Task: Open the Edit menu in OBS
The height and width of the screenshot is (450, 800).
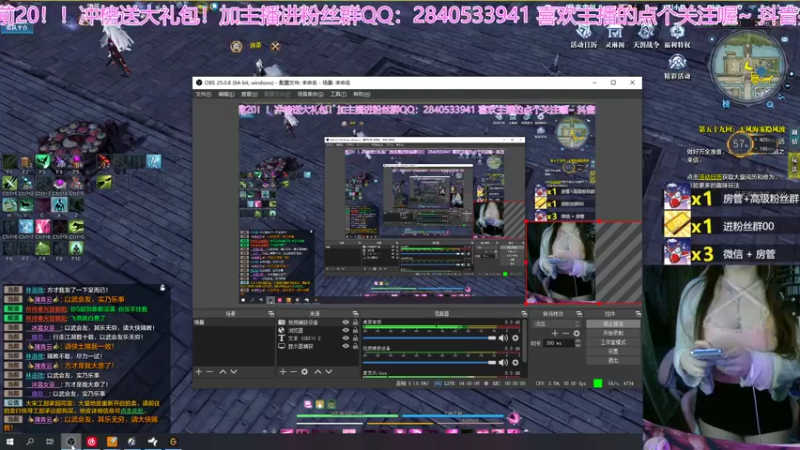Action: [x=226, y=94]
